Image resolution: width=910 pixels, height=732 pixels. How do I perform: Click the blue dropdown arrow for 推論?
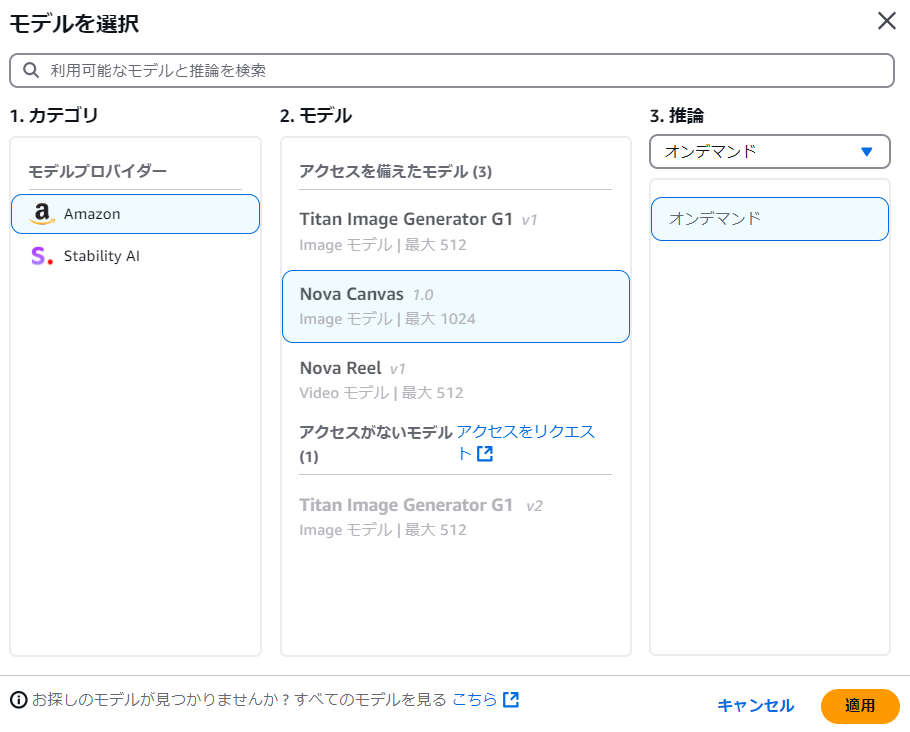pos(866,152)
